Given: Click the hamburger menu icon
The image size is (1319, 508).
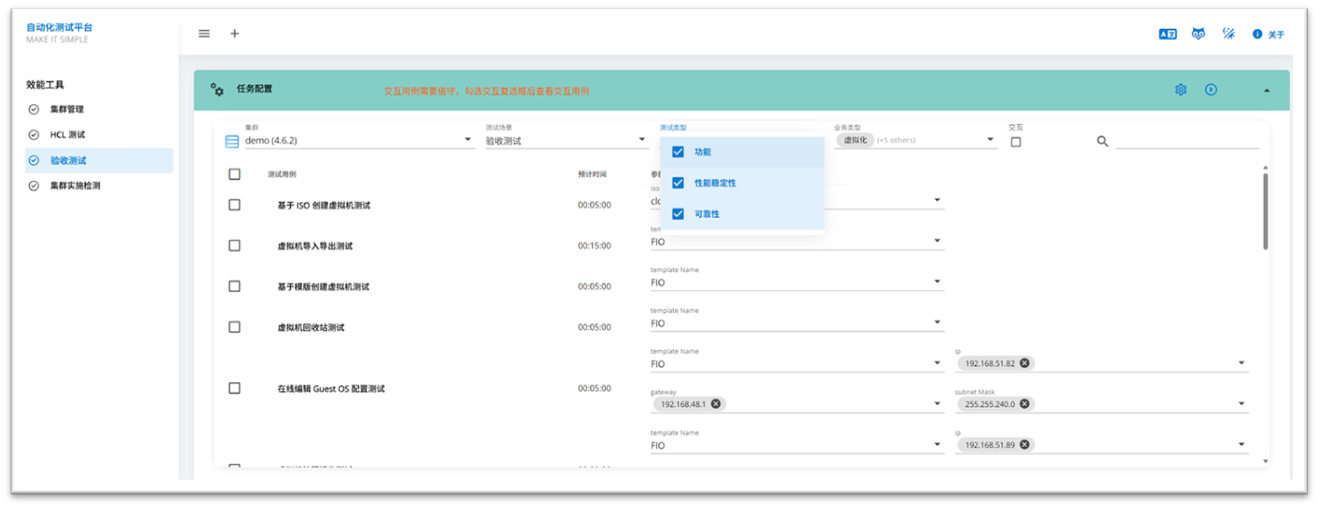Looking at the screenshot, I should (204, 33).
